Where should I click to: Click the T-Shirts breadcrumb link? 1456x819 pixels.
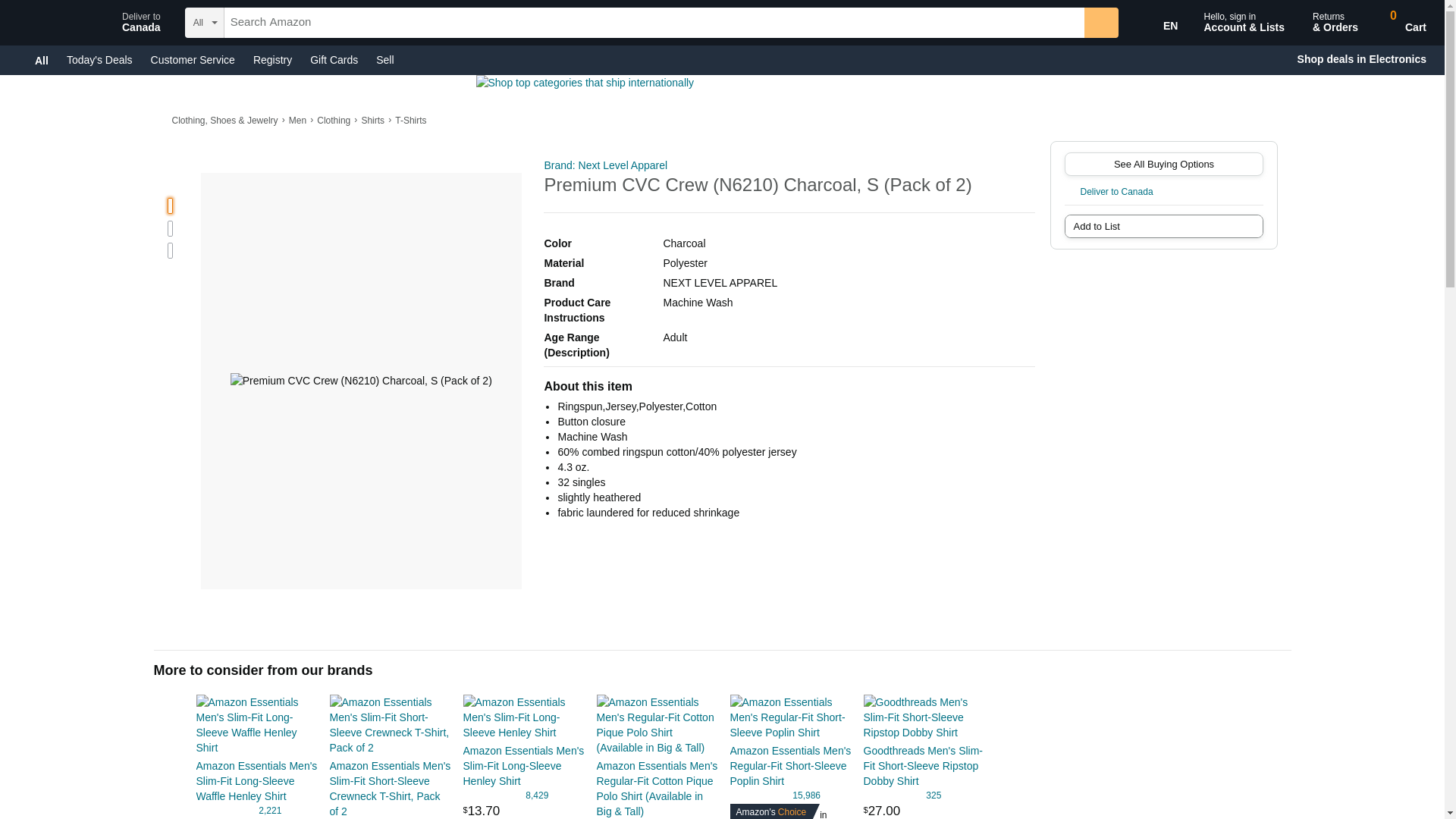(410, 121)
